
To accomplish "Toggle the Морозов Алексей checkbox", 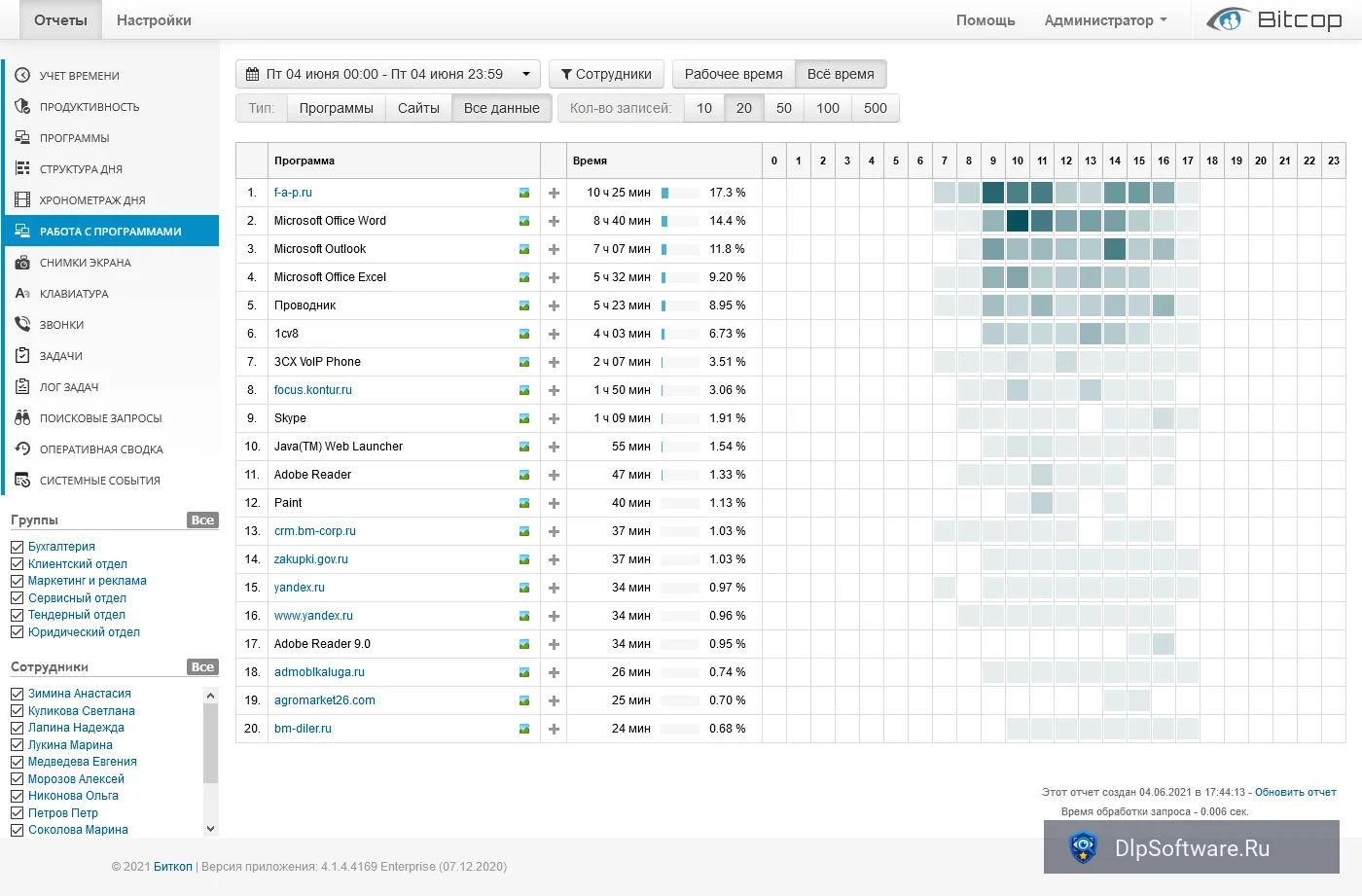I will click(x=17, y=779).
